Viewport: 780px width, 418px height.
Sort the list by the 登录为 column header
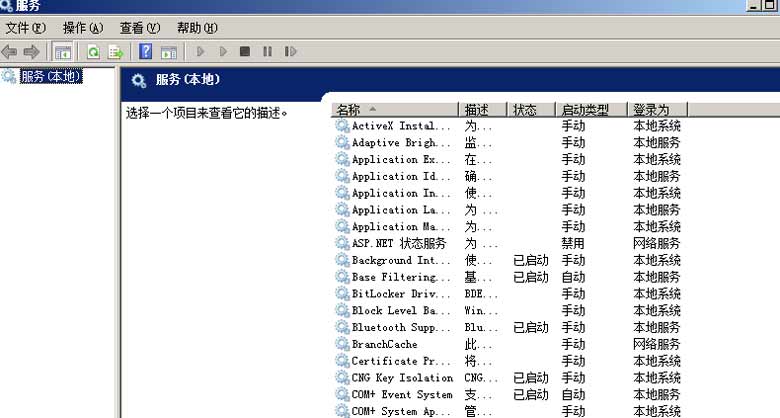658,109
